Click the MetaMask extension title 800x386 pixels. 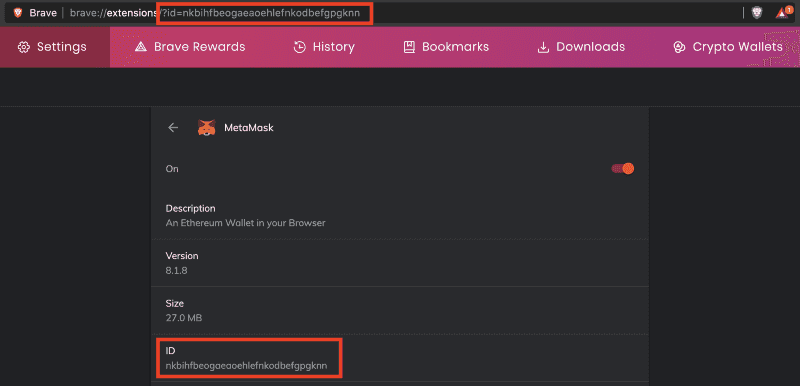[249, 127]
